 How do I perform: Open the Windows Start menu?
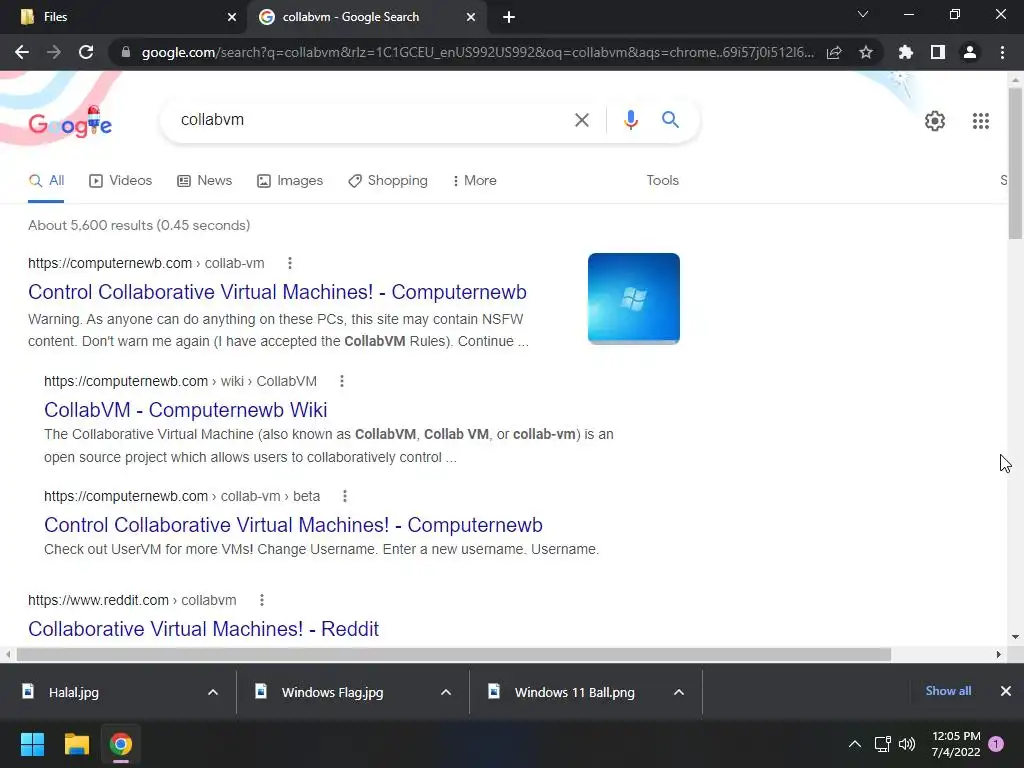pyautogui.click(x=32, y=744)
